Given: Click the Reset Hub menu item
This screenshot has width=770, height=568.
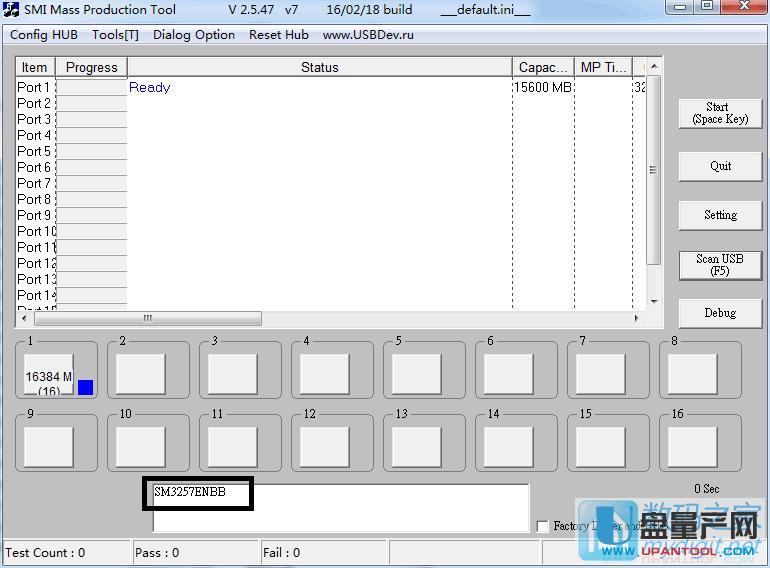Looking at the screenshot, I should point(279,35).
